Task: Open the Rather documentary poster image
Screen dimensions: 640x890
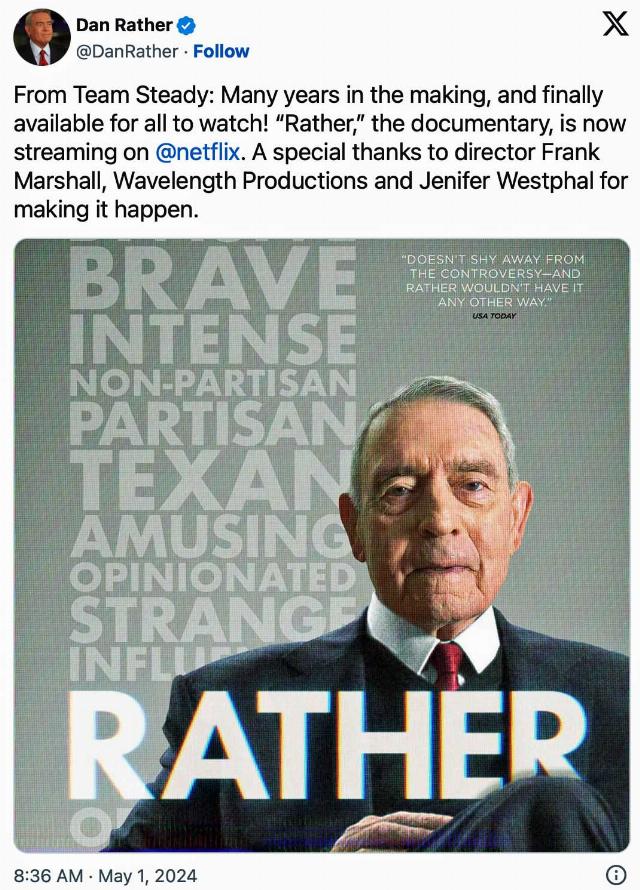Action: (321, 545)
